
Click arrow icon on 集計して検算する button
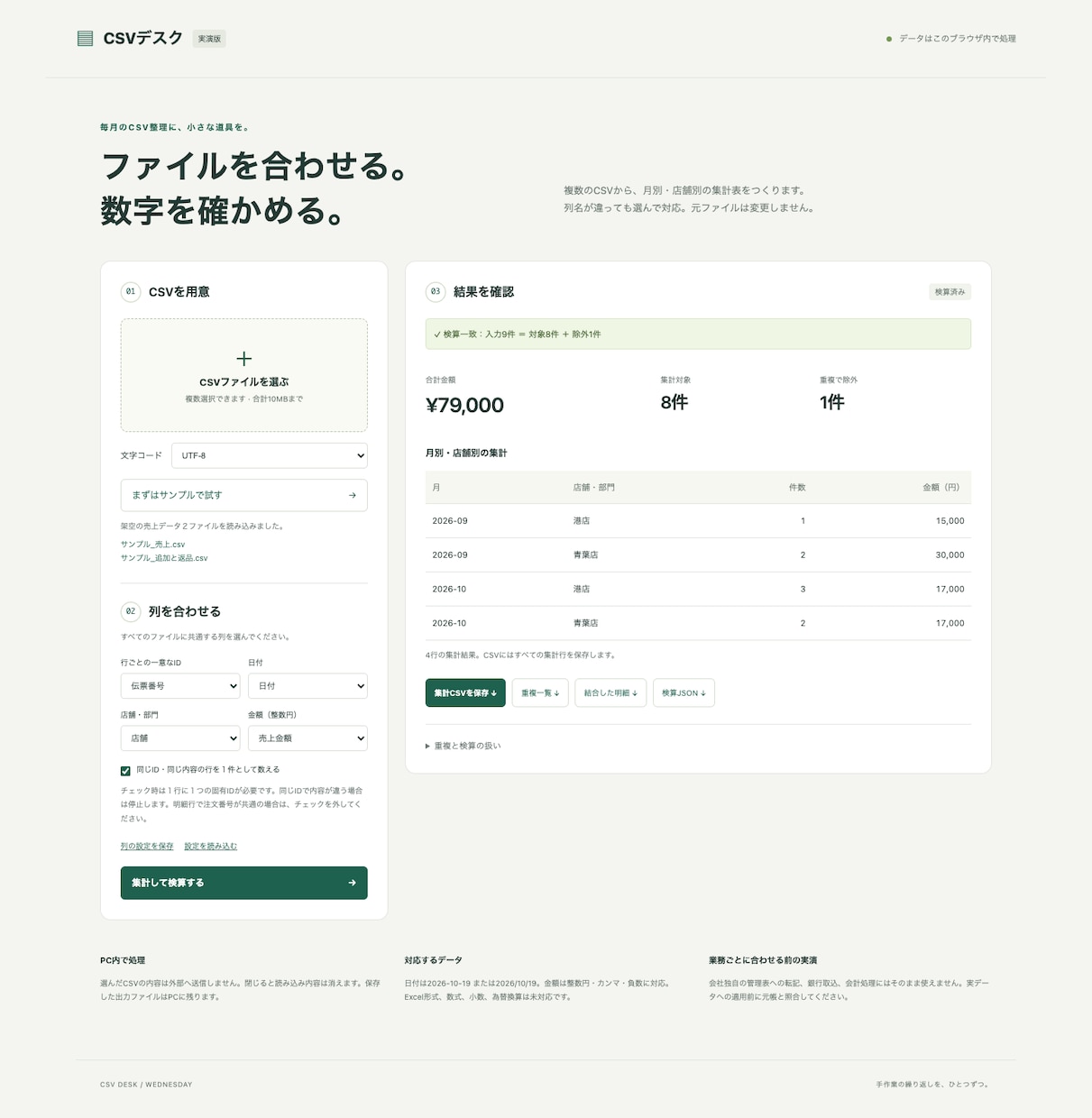pyautogui.click(x=352, y=883)
